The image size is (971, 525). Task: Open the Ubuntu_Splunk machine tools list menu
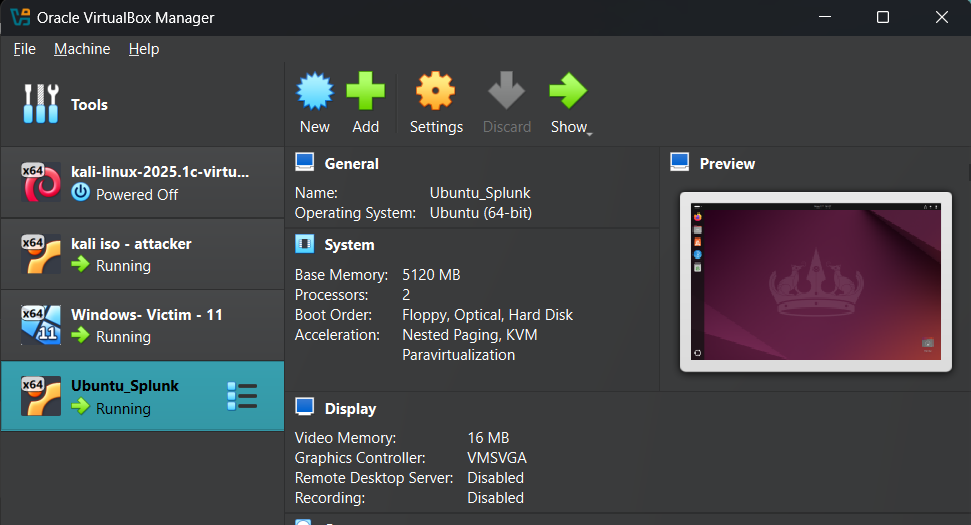point(242,396)
